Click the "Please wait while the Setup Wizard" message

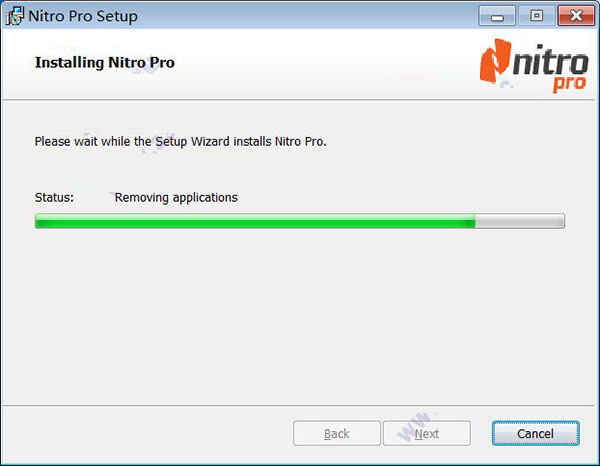pyautogui.click(x=180, y=142)
